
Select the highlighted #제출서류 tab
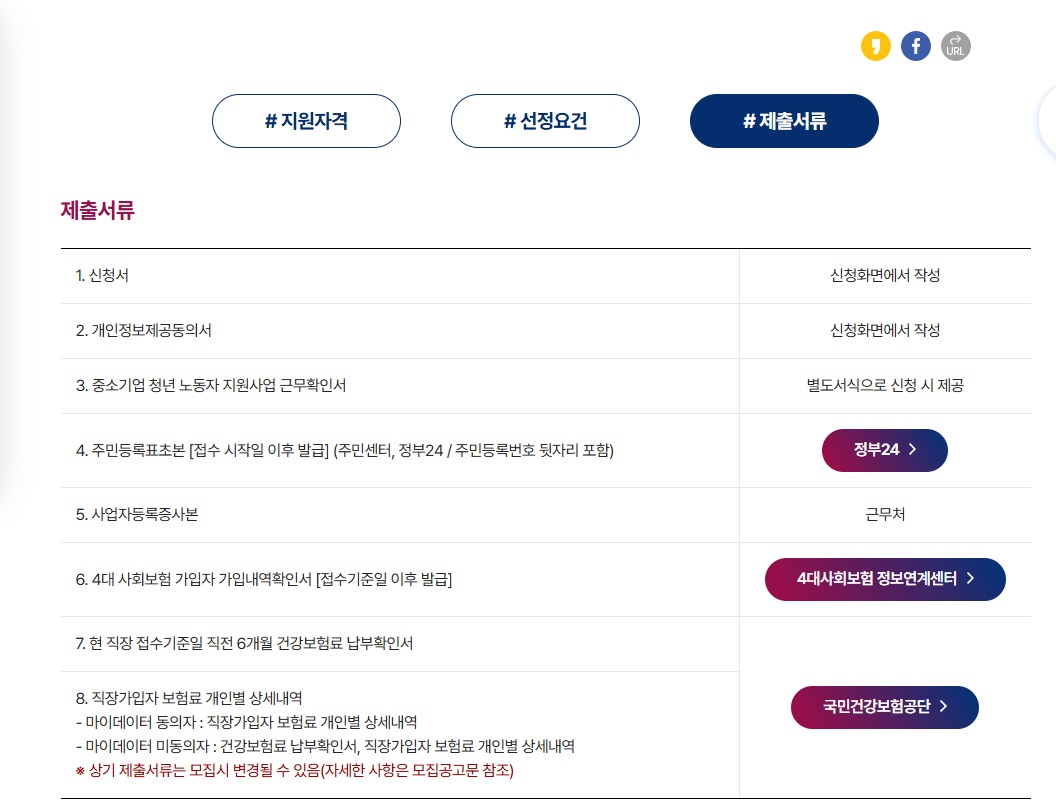point(784,121)
